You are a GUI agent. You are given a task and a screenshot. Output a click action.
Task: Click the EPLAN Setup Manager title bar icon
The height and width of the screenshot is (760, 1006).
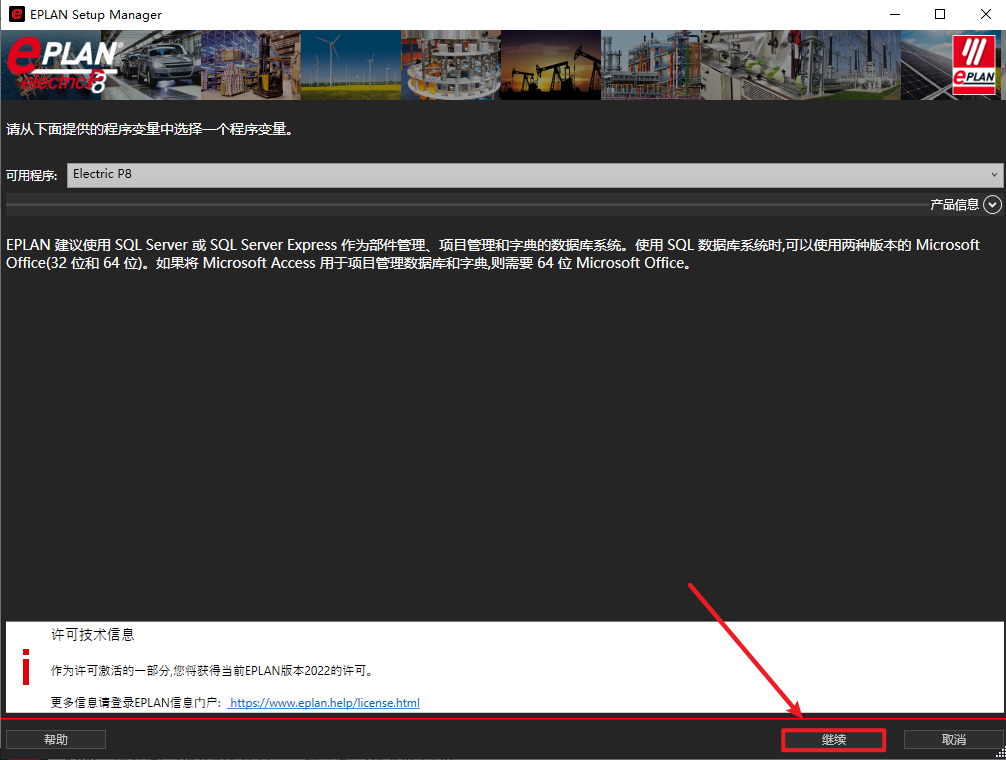pyautogui.click(x=17, y=15)
